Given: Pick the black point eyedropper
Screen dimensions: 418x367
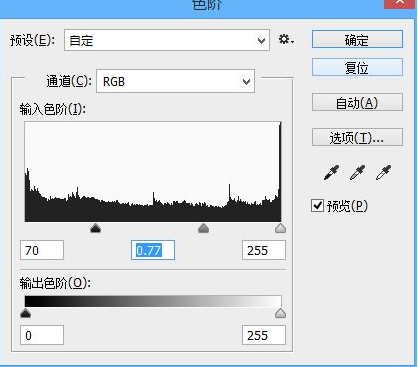Looking at the screenshot, I should [x=331, y=172].
